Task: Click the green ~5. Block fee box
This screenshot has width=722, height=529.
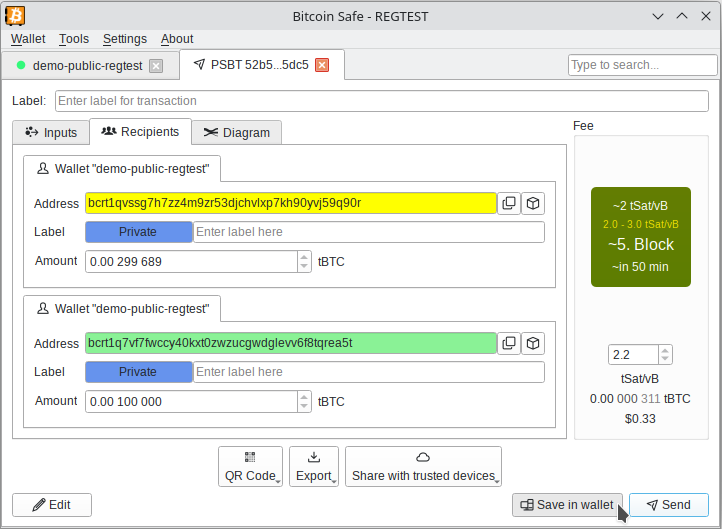Action: tap(641, 237)
